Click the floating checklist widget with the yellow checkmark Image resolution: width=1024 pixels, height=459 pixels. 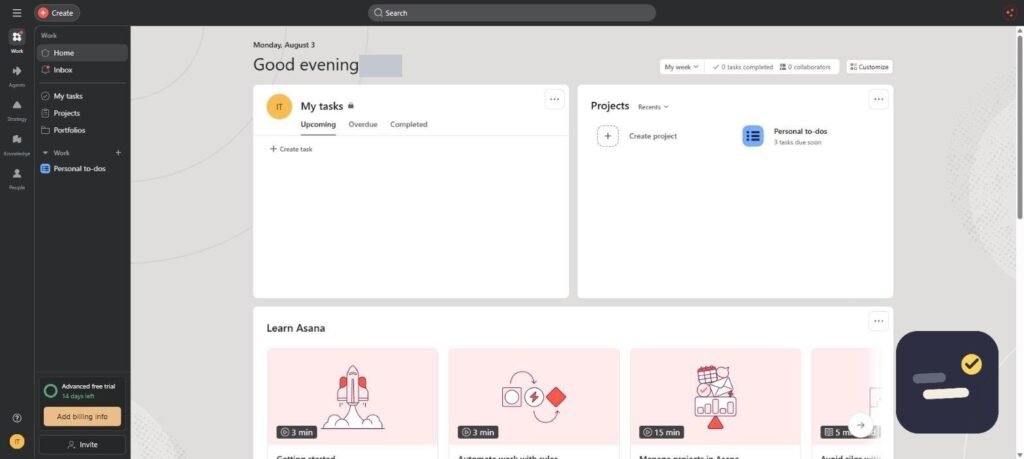(947, 382)
